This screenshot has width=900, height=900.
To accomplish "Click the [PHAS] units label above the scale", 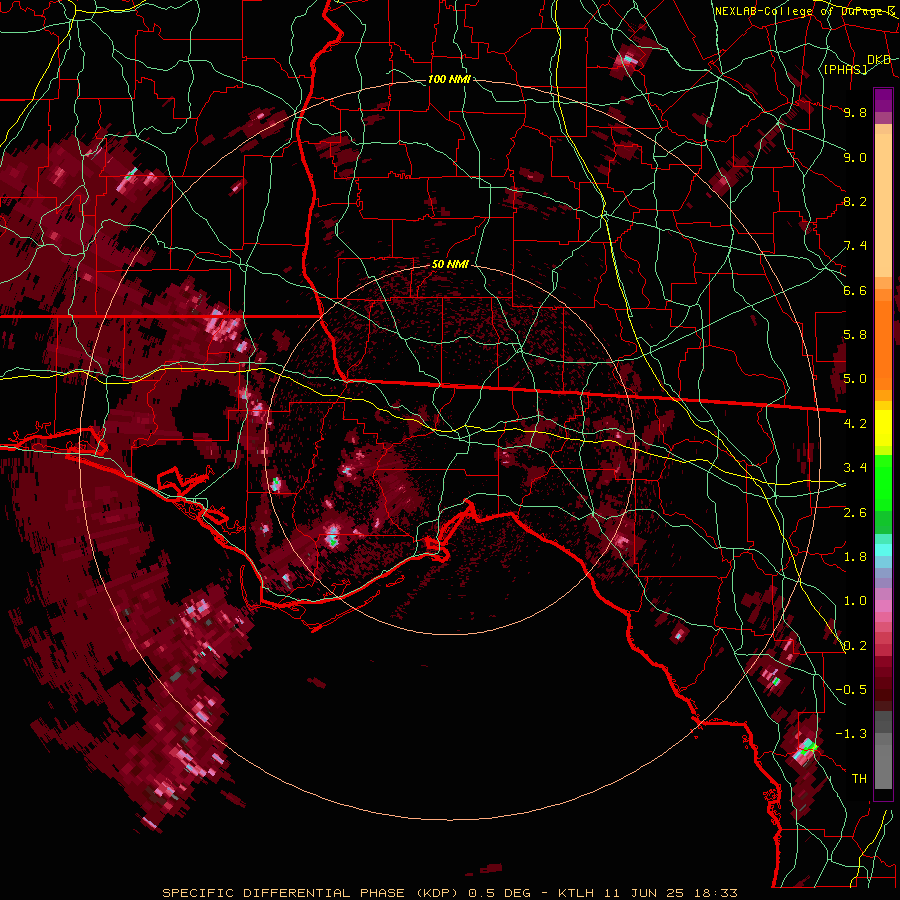I will point(845,69).
